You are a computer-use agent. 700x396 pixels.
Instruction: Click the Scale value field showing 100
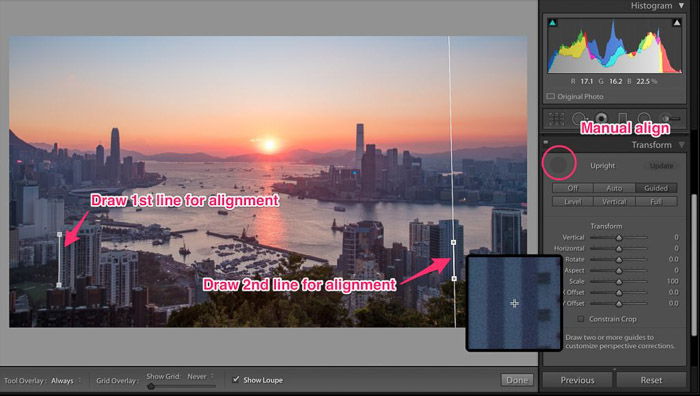click(672, 281)
